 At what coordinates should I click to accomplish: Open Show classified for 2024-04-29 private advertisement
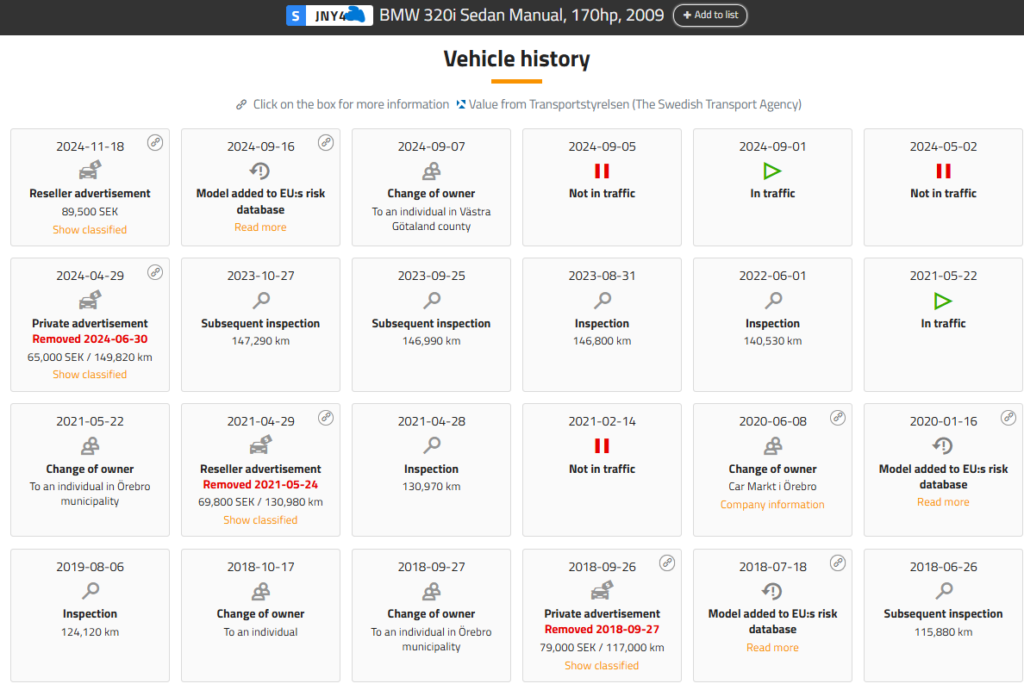click(x=90, y=375)
